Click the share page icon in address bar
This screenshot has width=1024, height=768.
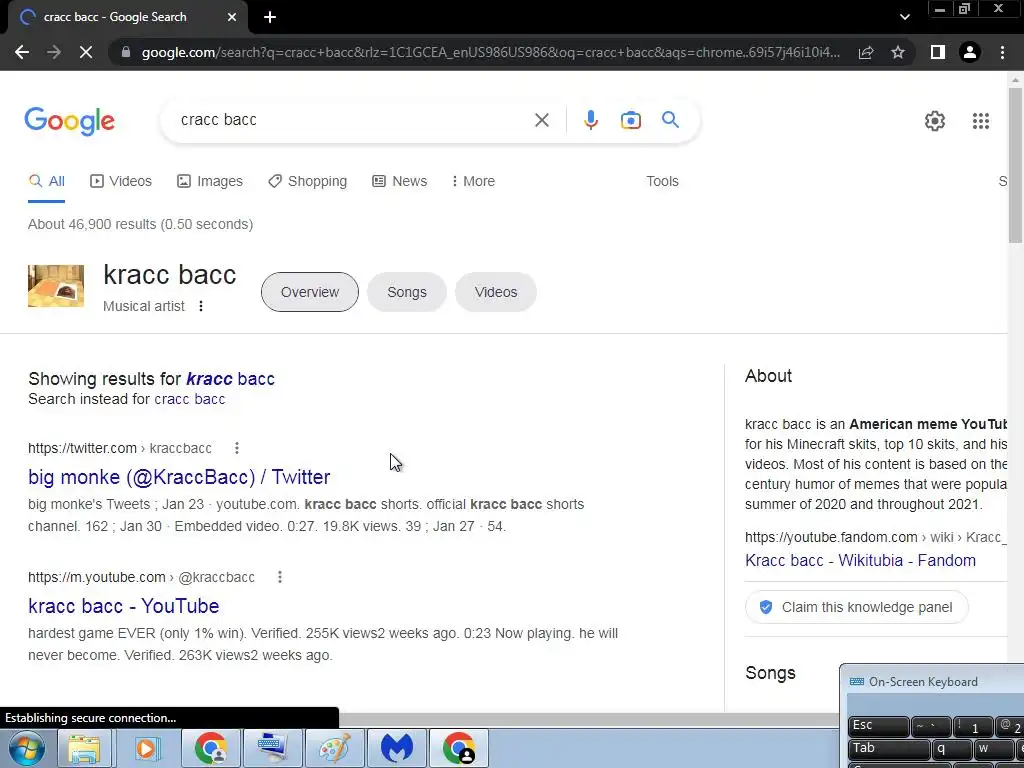click(866, 52)
